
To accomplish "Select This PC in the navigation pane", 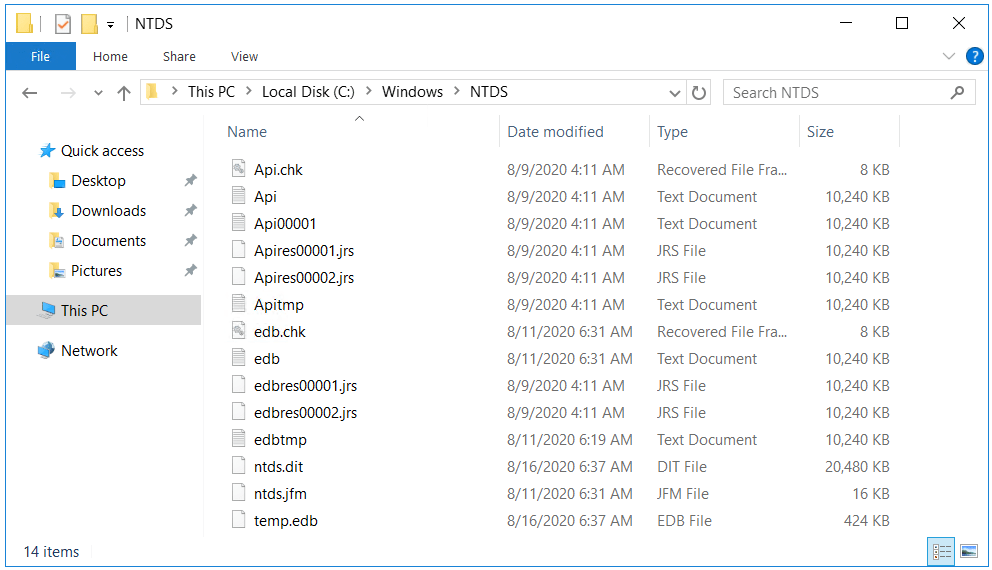I will [x=104, y=310].
